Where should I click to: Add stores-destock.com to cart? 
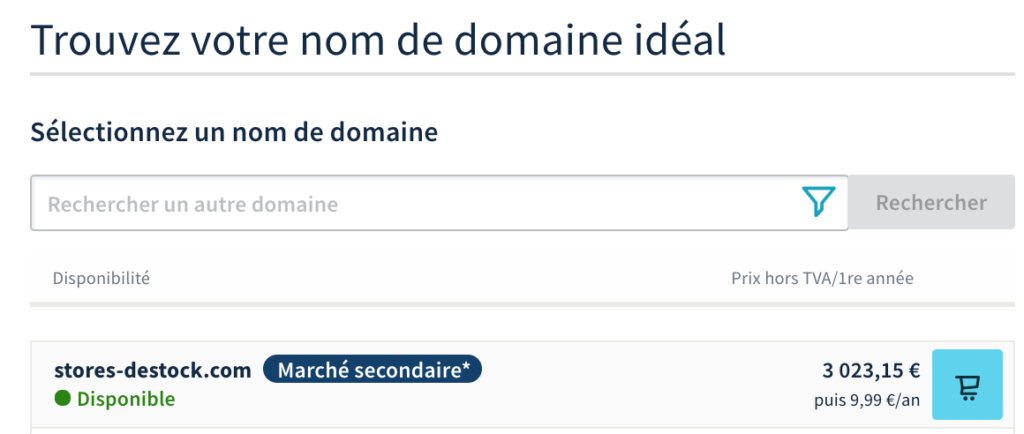(x=967, y=385)
